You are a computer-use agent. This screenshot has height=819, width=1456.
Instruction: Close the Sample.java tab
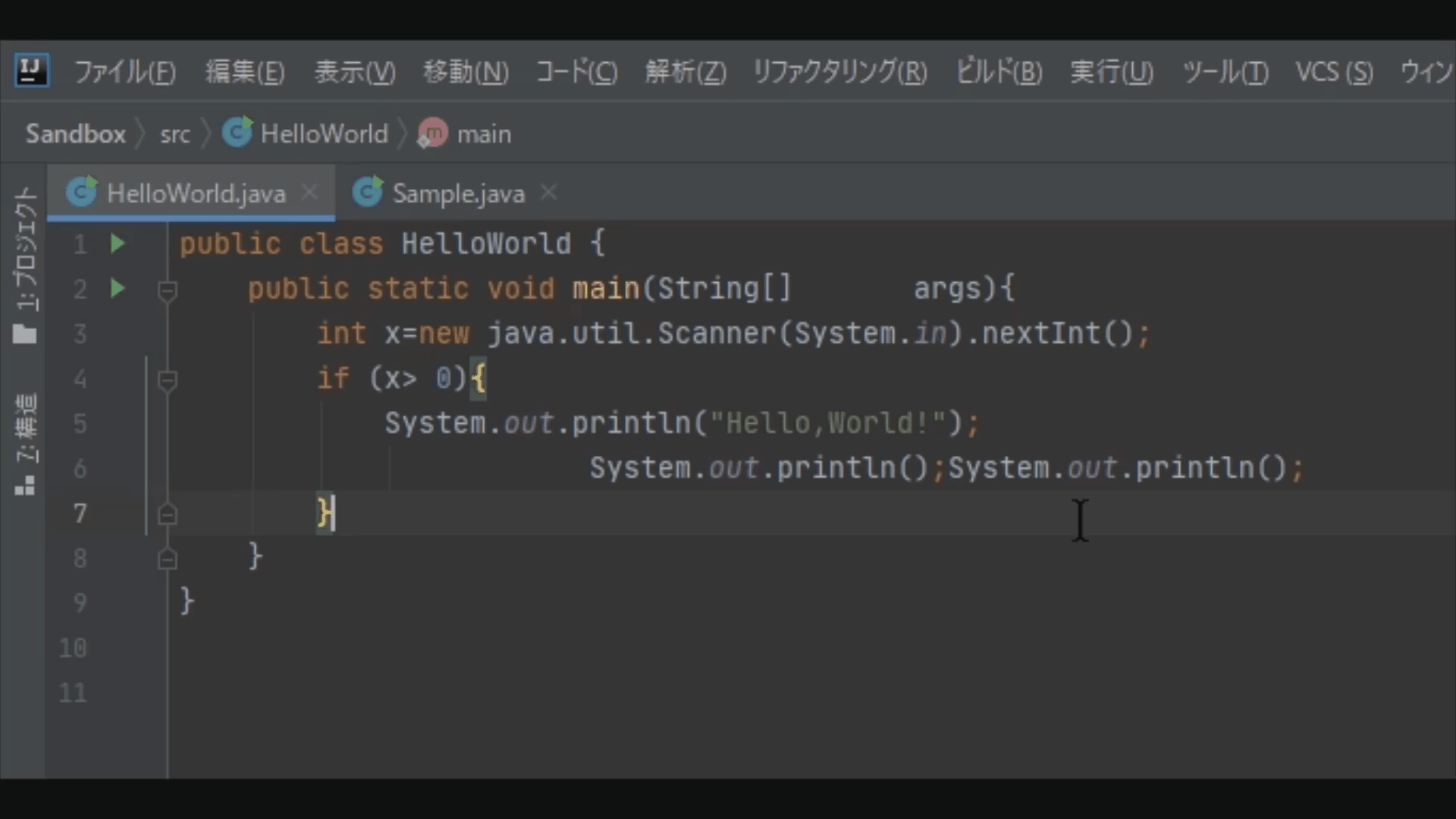coord(549,193)
